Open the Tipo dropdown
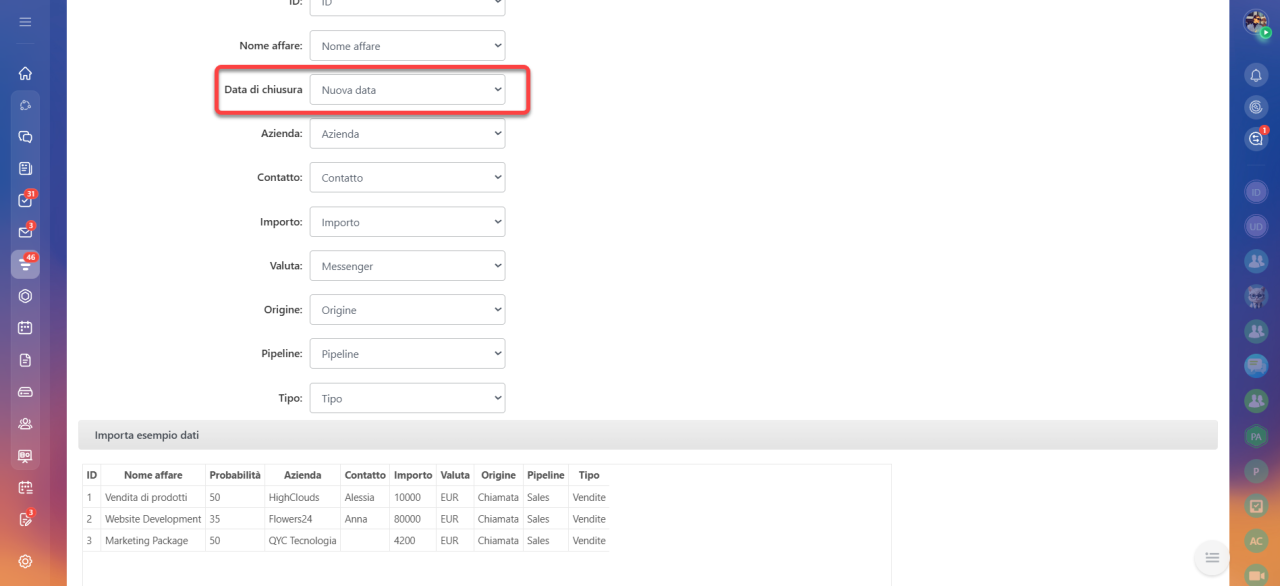The width and height of the screenshot is (1280, 586). (x=407, y=398)
